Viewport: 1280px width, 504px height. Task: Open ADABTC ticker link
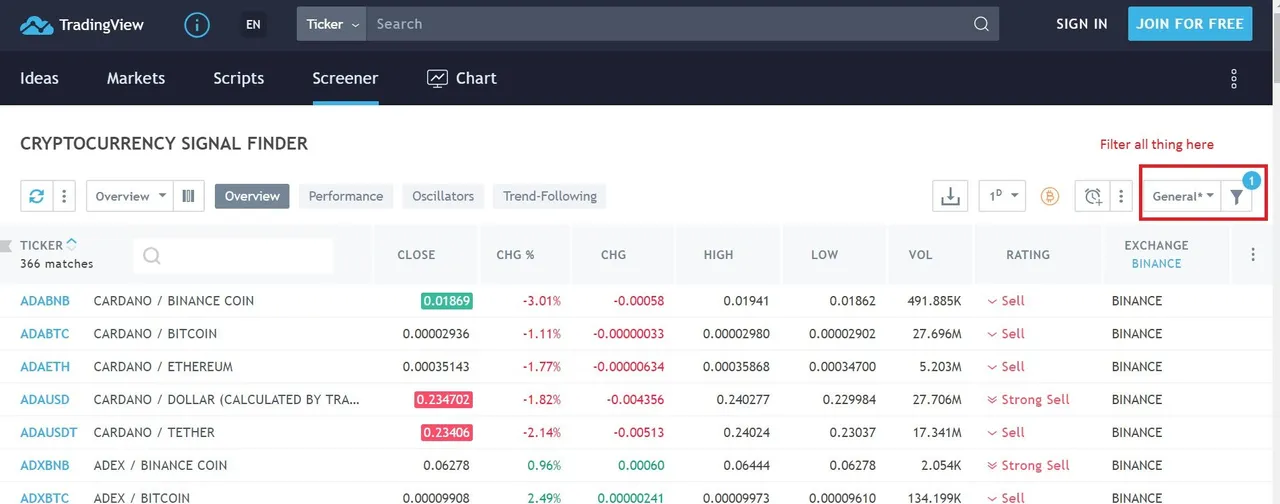(44, 333)
